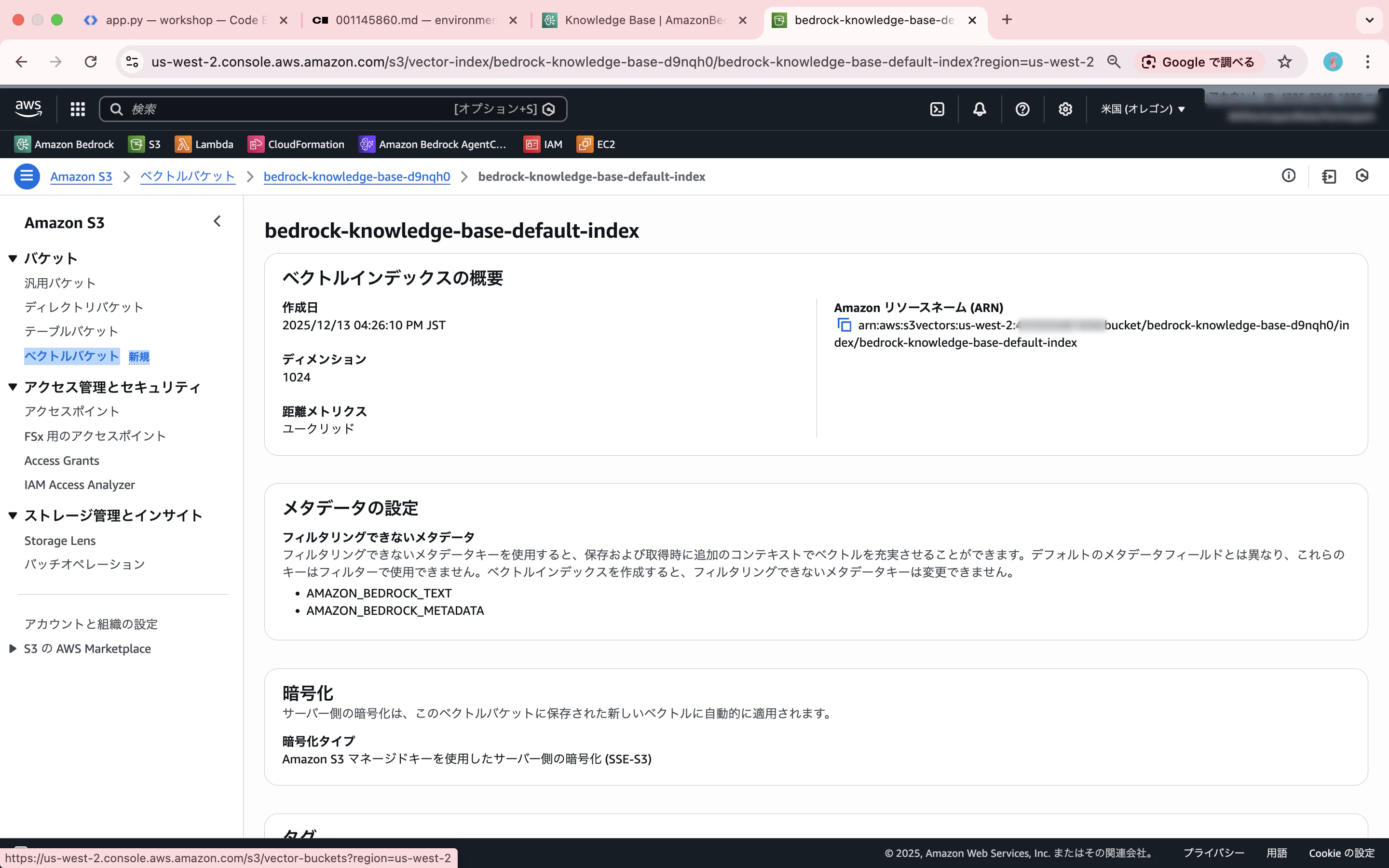The width and height of the screenshot is (1389, 868).
Task: Open the 用語 footer link
Action: coord(1277,853)
